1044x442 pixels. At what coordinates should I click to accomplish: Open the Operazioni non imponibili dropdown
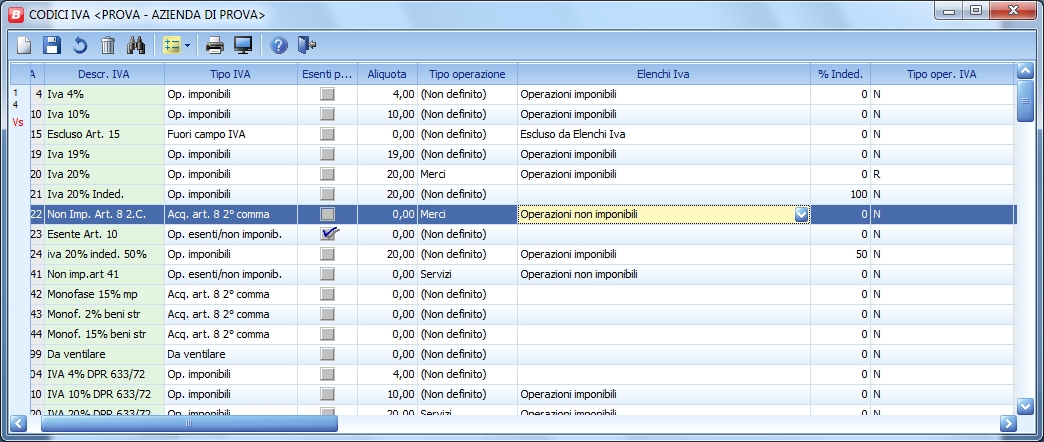click(802, 214)
